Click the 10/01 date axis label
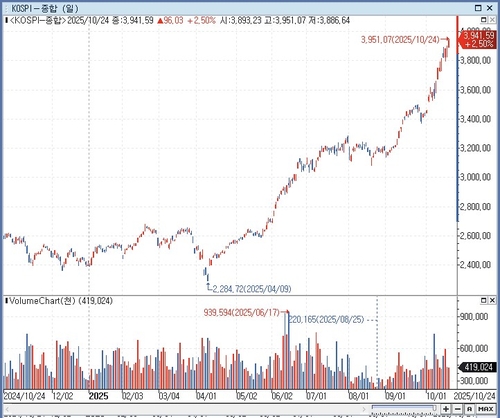This screenshot has height=418, width=500. [436, 396]
